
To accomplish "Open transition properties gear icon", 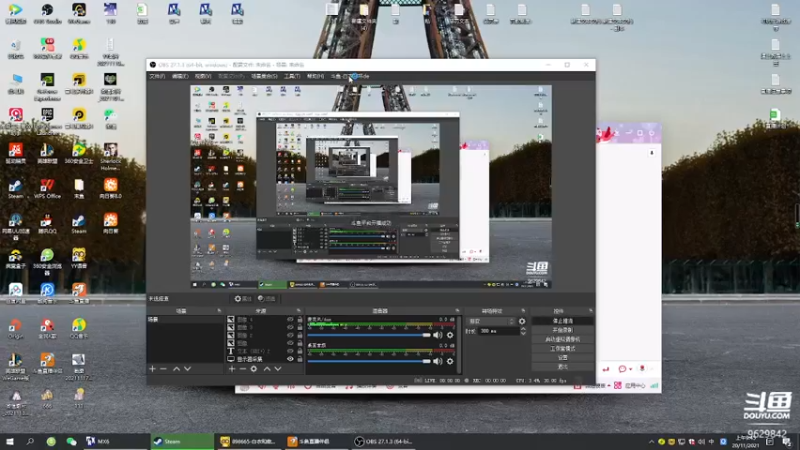I will tap(522, 321).
